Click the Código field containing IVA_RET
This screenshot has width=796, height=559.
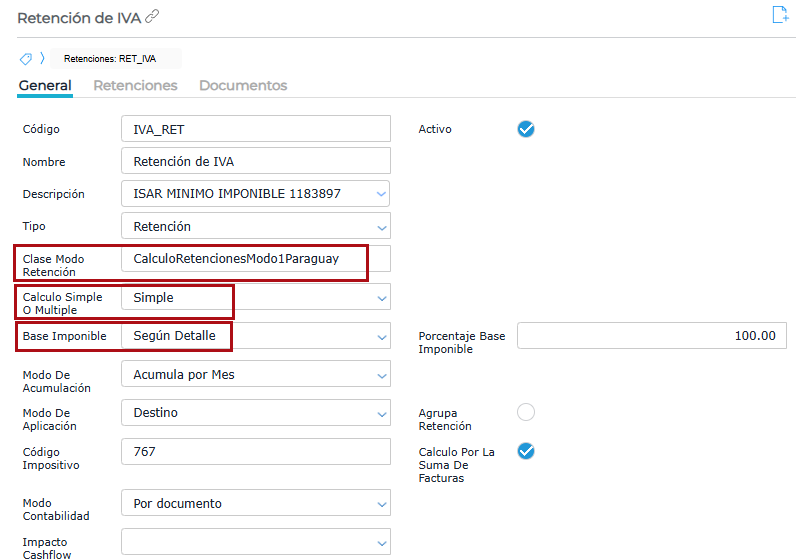tap(255, 129)
